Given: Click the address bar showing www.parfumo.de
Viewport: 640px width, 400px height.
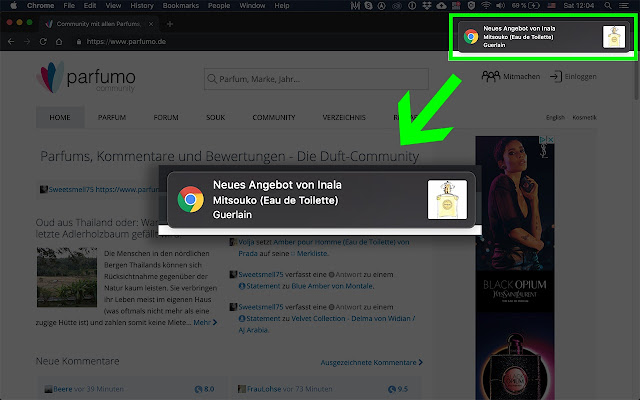Looking at the screenshot, I should [x=126, y=42].
